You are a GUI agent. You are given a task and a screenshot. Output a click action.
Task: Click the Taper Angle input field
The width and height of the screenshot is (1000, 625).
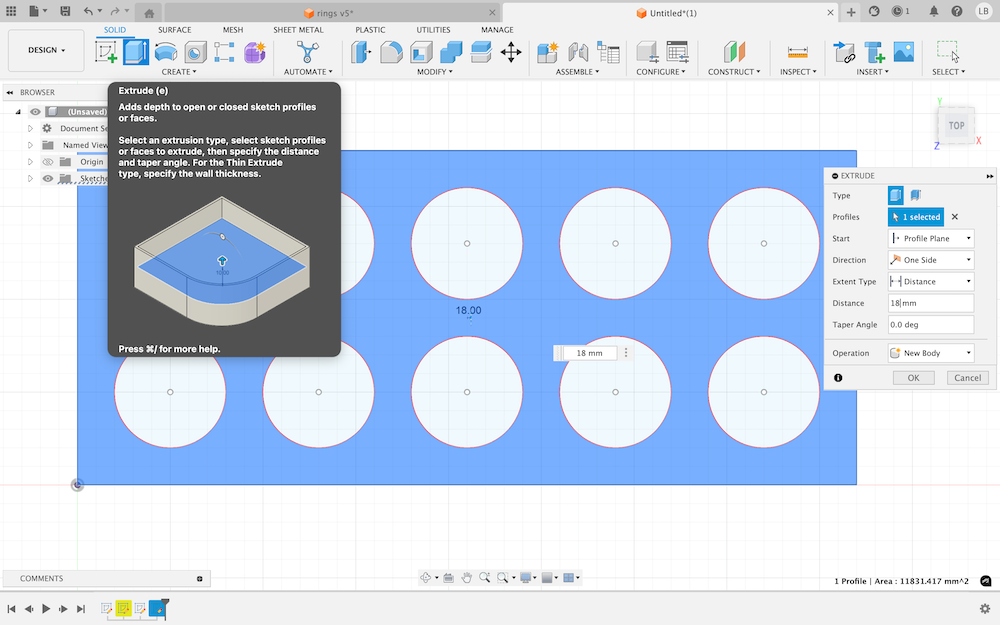tap(931, 325)
